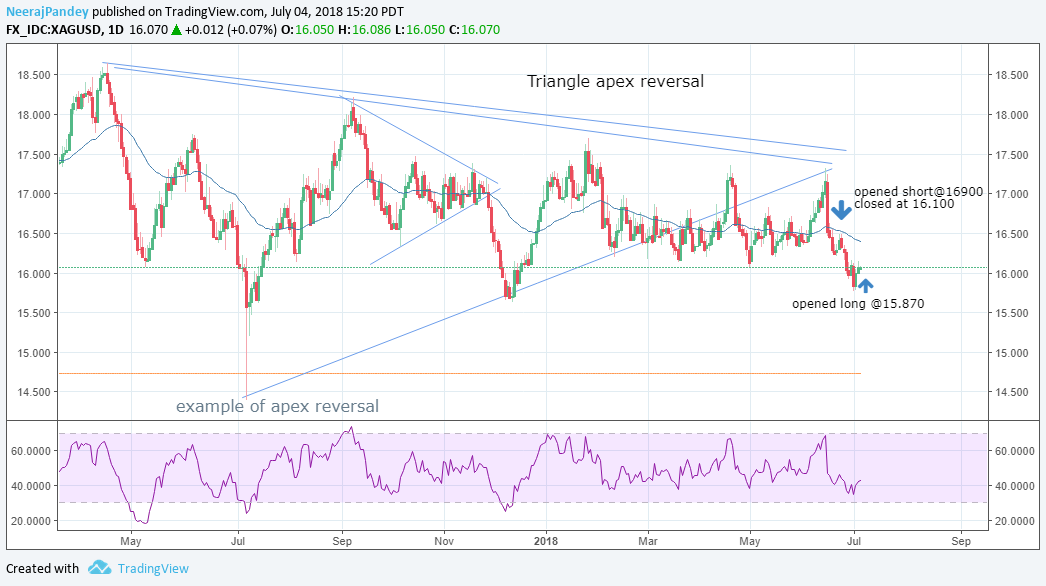Click 14.500 on the left price axis
1046x586 pixels.
click(34, 392)
